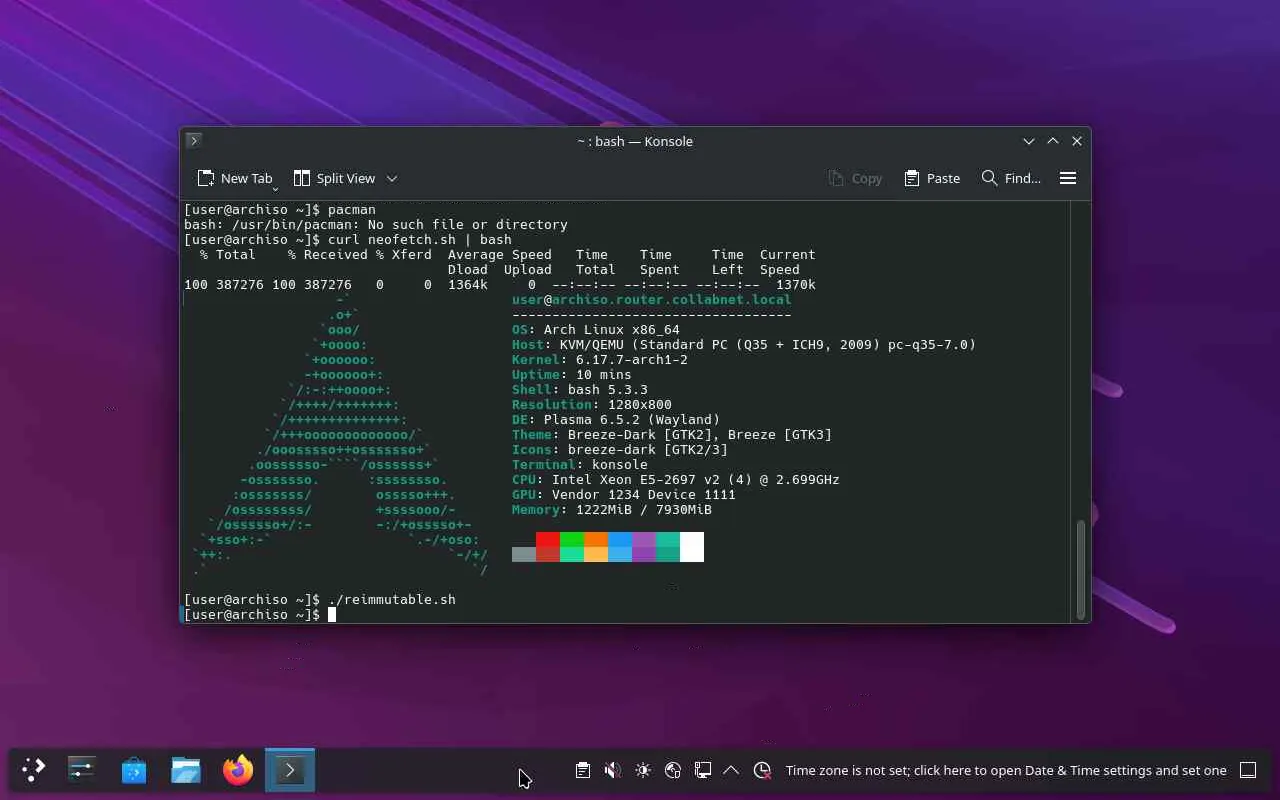Open the Clipboard tray icon
Screen dimensions: 1280x800
click(583, 770)
